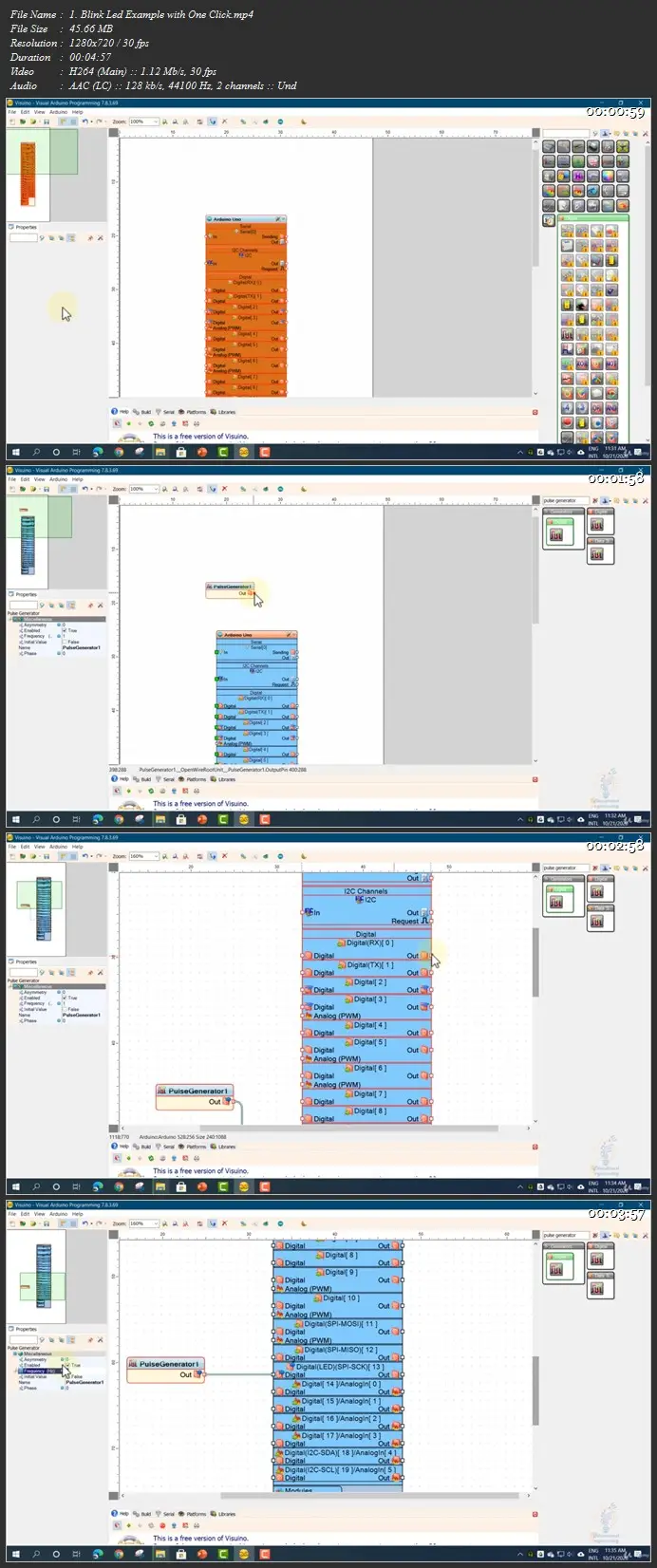Viewport: 657px width, 1568px height.
Task: Switch to Build tab in 00:00:59 frame
Action: click(x=143, y=412)
